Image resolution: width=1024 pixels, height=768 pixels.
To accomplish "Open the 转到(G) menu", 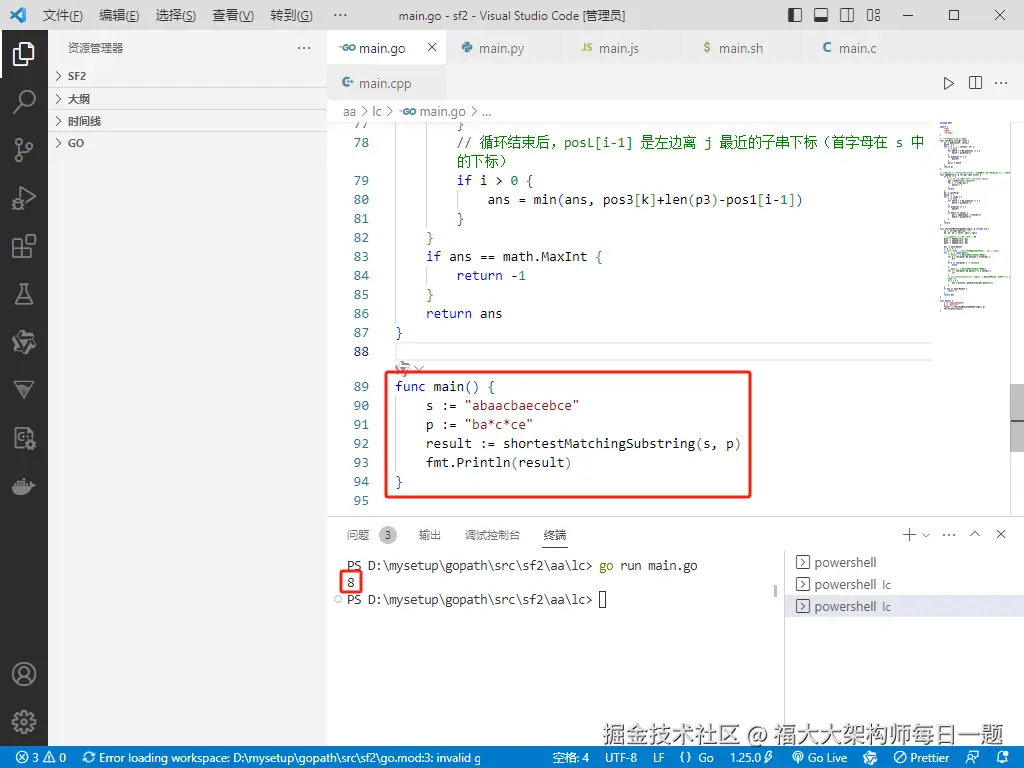I will [291, 15].
